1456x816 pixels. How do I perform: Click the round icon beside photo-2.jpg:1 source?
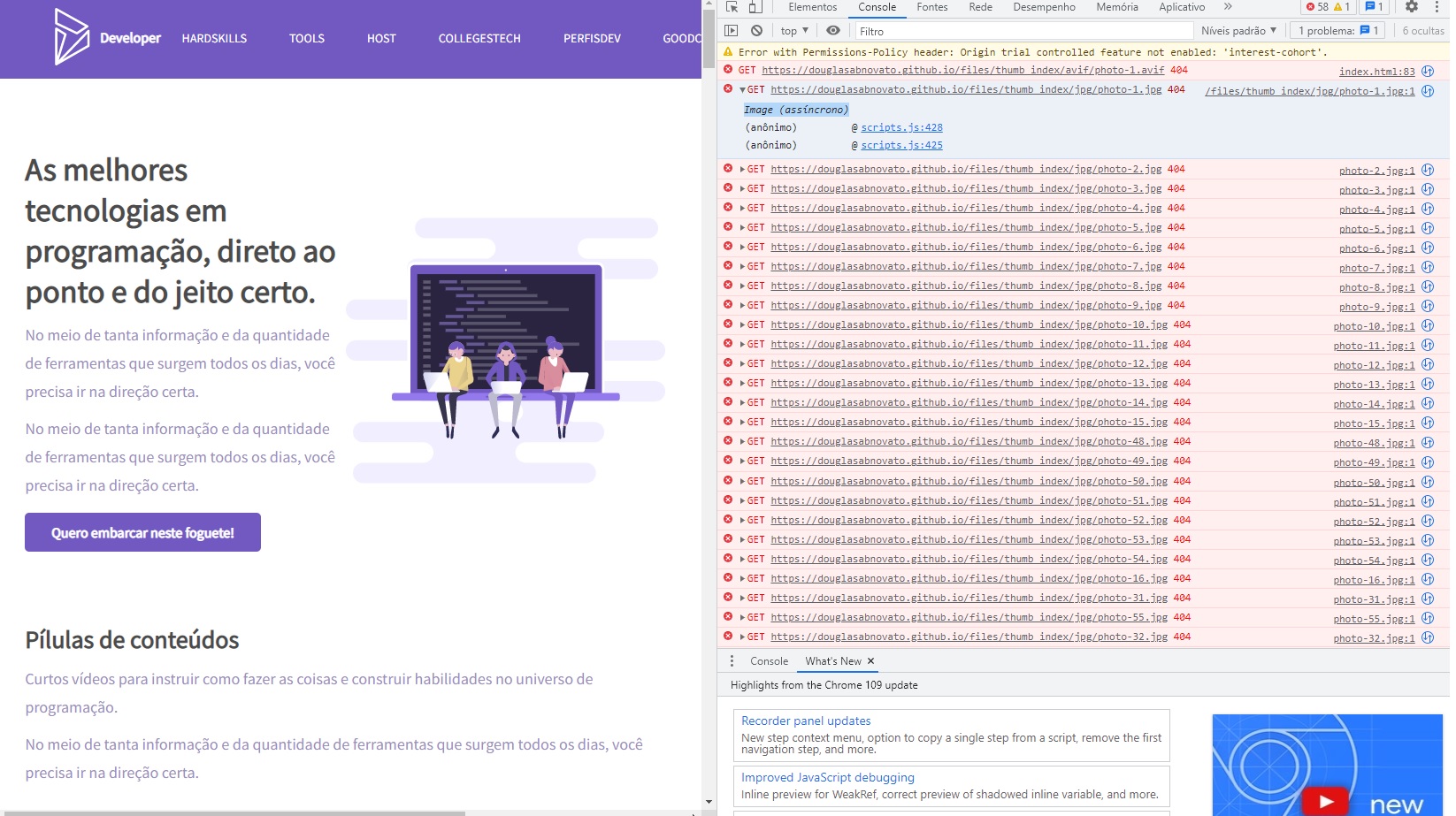click(x=1428, y=170)
